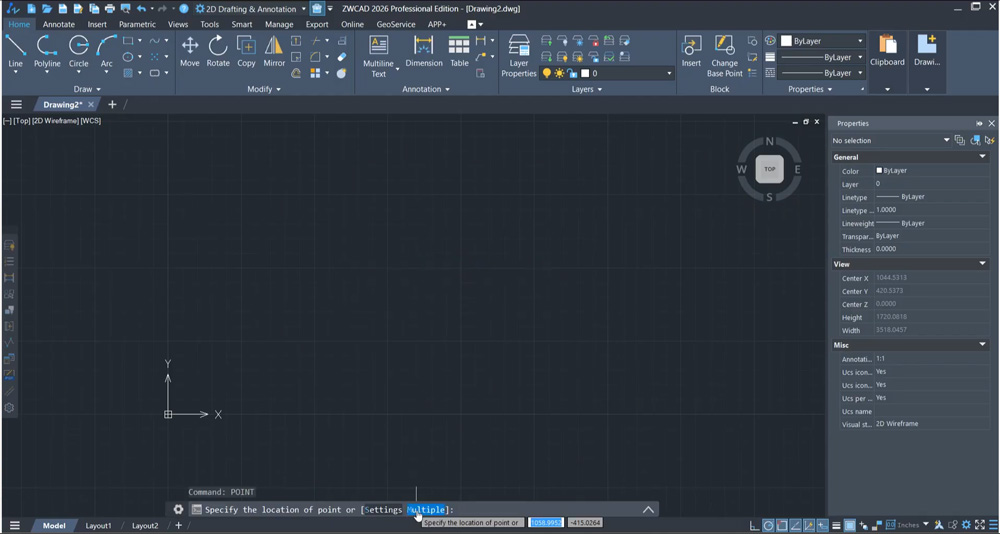The height and width of the screenshot is (534, 1000).
Task: Open the Layer Properties manager
Action: [518, 56]
